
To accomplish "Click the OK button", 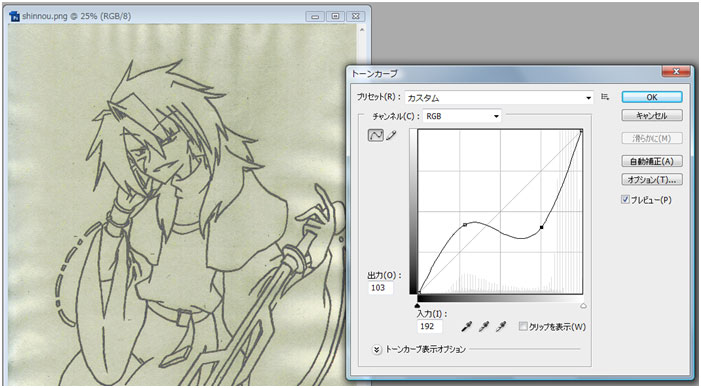I will click(652, 97).
